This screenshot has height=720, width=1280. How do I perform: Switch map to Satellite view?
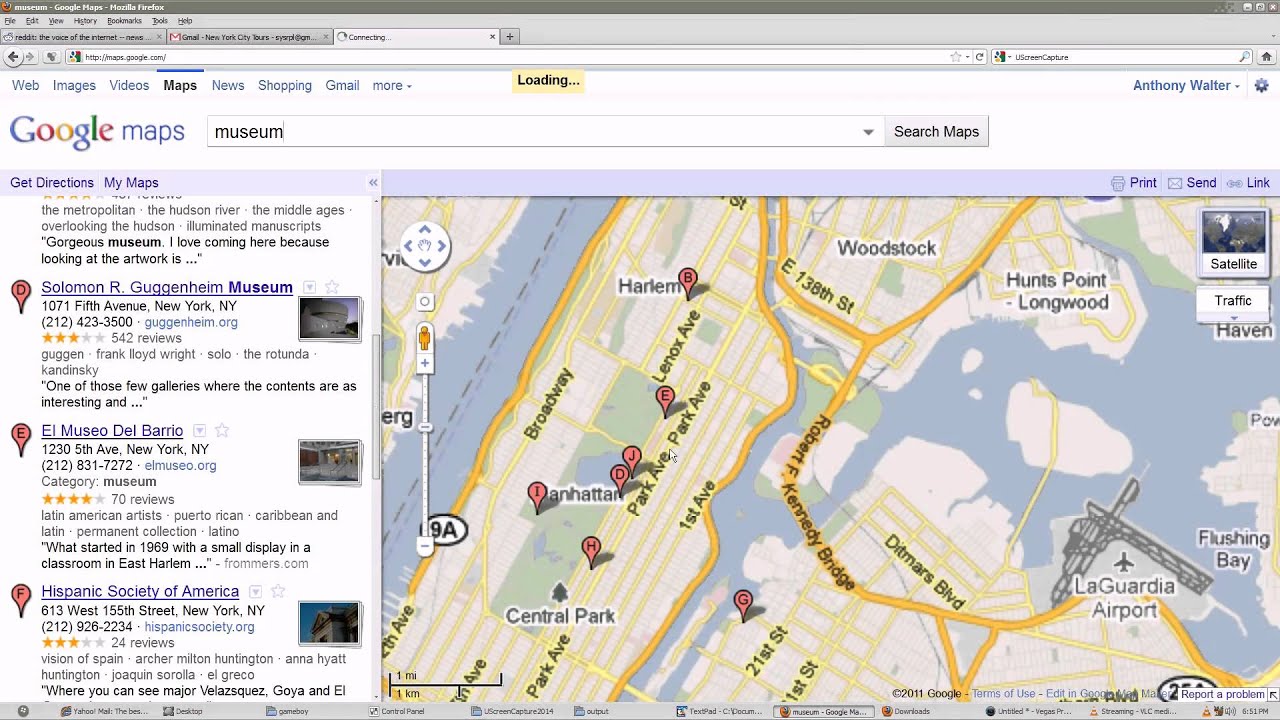point(1233,242)
